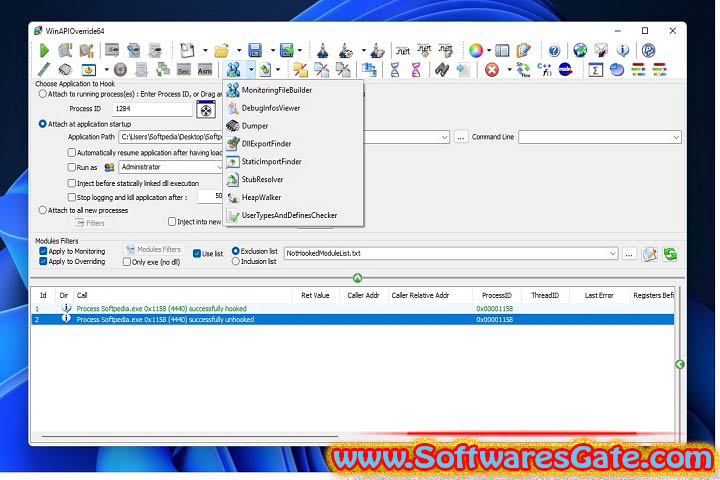Check Stop logging and kill application after

click(72, 197)
